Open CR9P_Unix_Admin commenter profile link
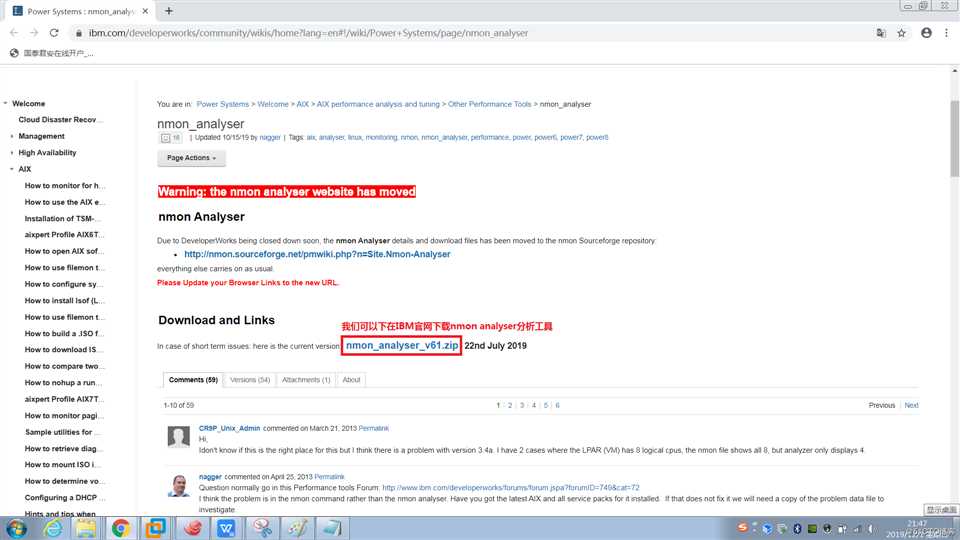The width and height of the screenshot is (960, 540). [x=230, y=429]
